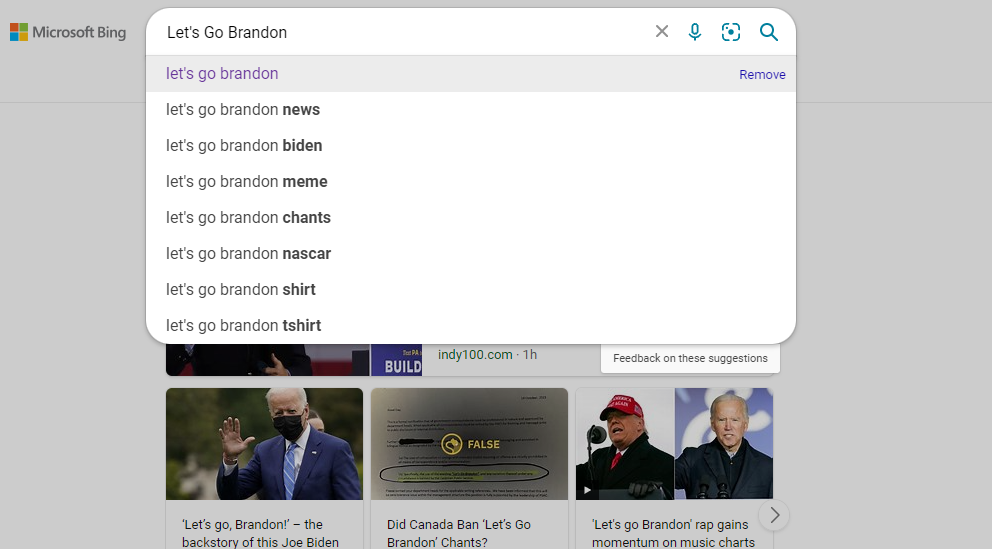Start voice search with microphone icon
The image size is (992, 549).
point(695,32)
